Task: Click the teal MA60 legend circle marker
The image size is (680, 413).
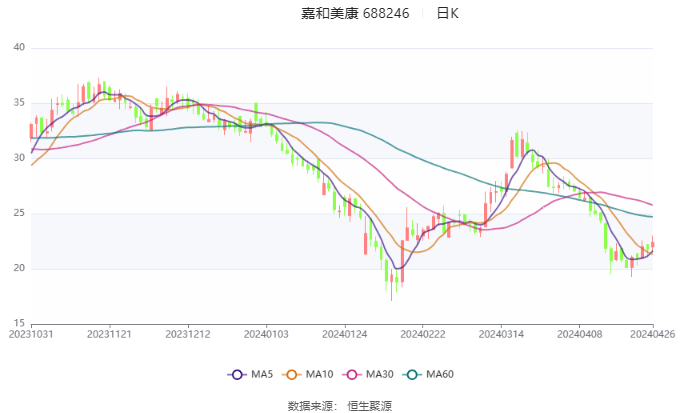Action: [x=411, y=374]
